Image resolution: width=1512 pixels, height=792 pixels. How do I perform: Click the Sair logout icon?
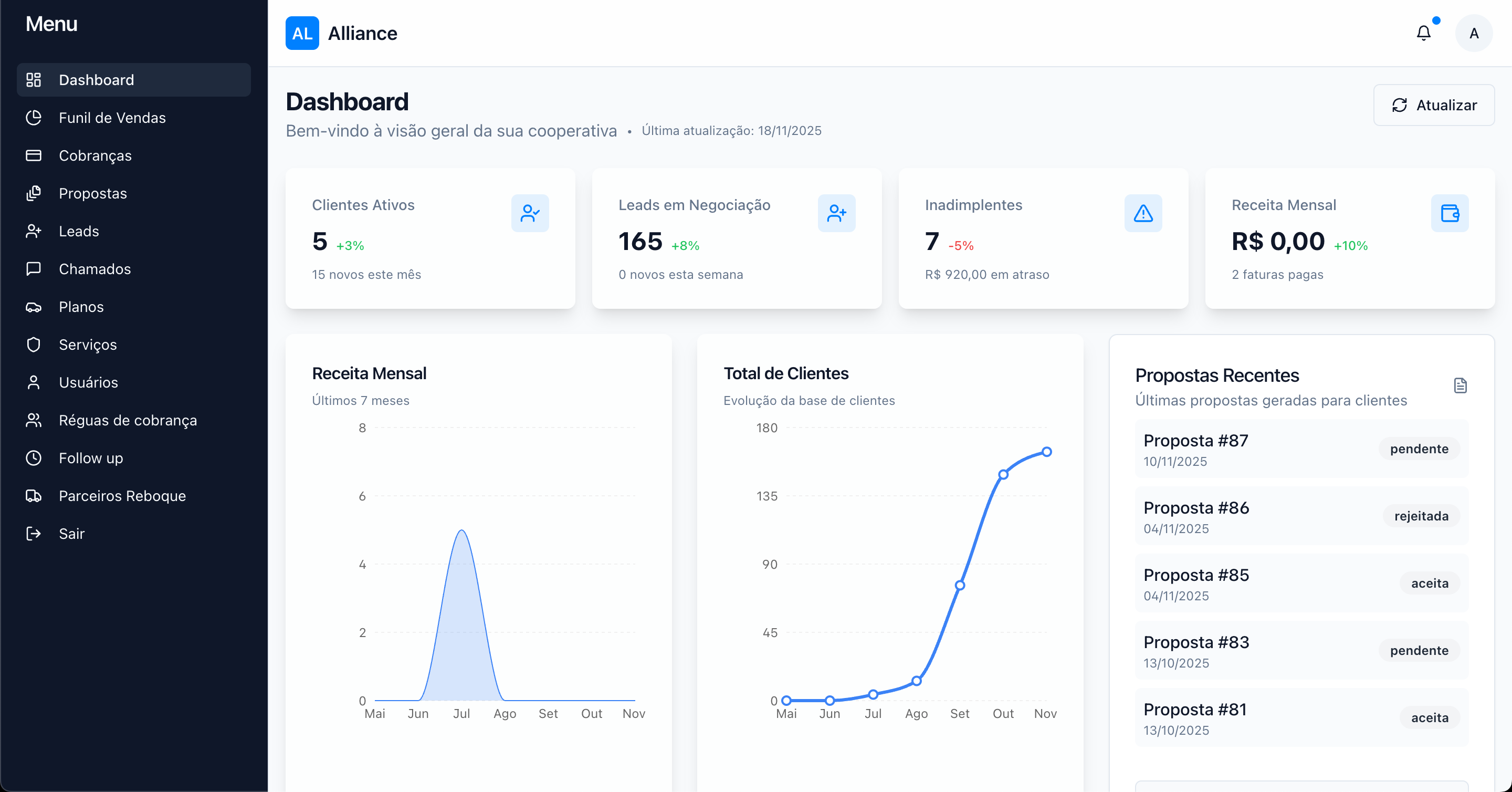click(x=34, y=533)
